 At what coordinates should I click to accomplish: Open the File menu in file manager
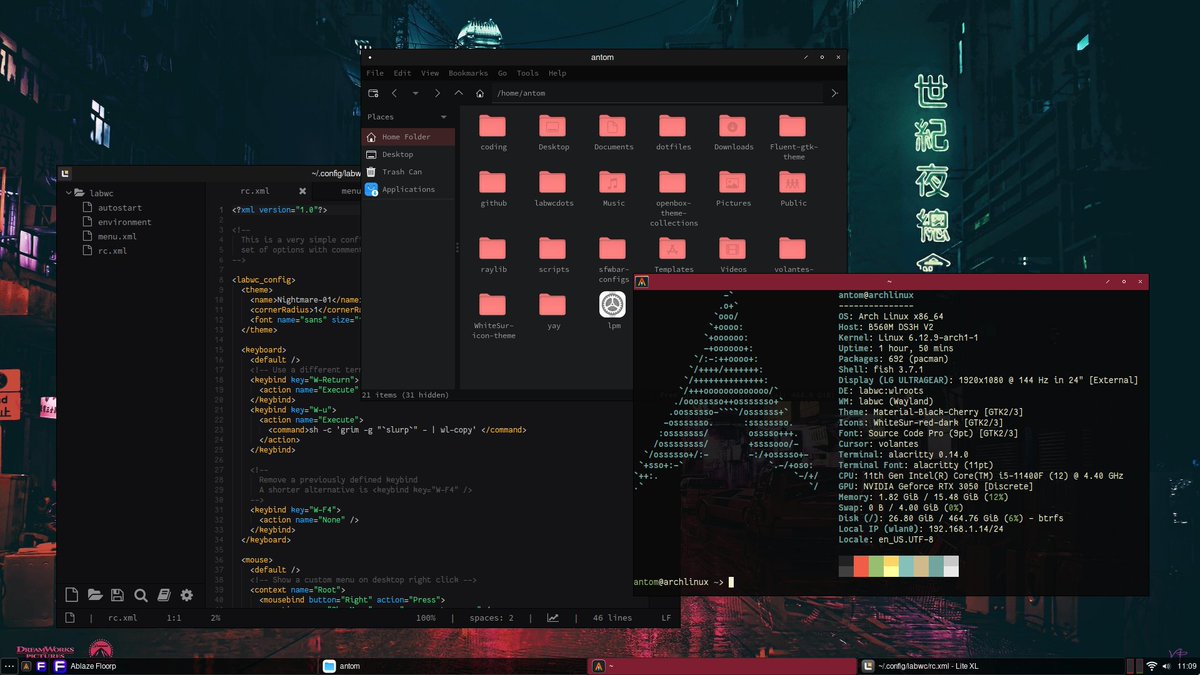(x=375, y=73)
